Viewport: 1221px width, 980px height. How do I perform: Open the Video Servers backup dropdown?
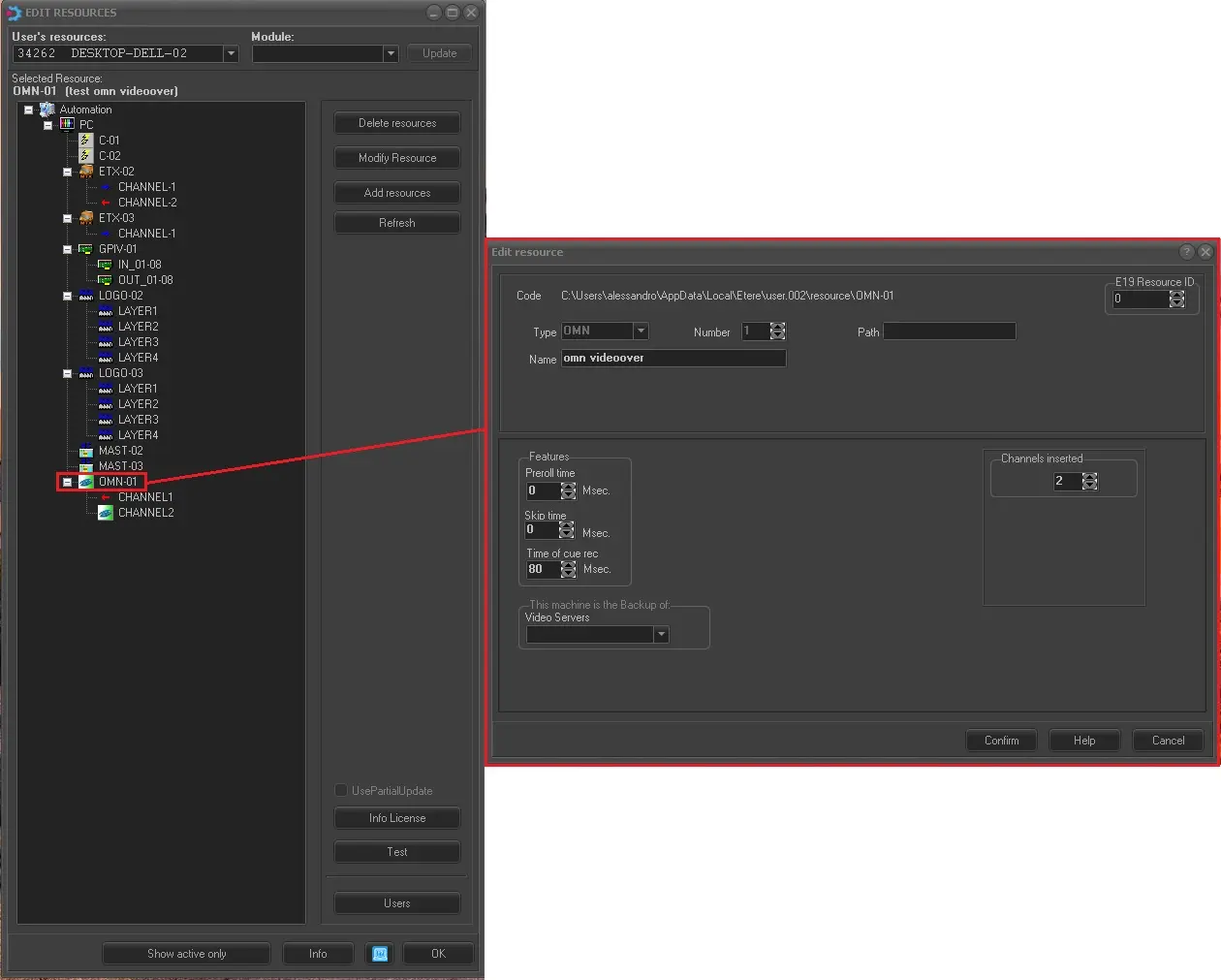tap(661, 635)
